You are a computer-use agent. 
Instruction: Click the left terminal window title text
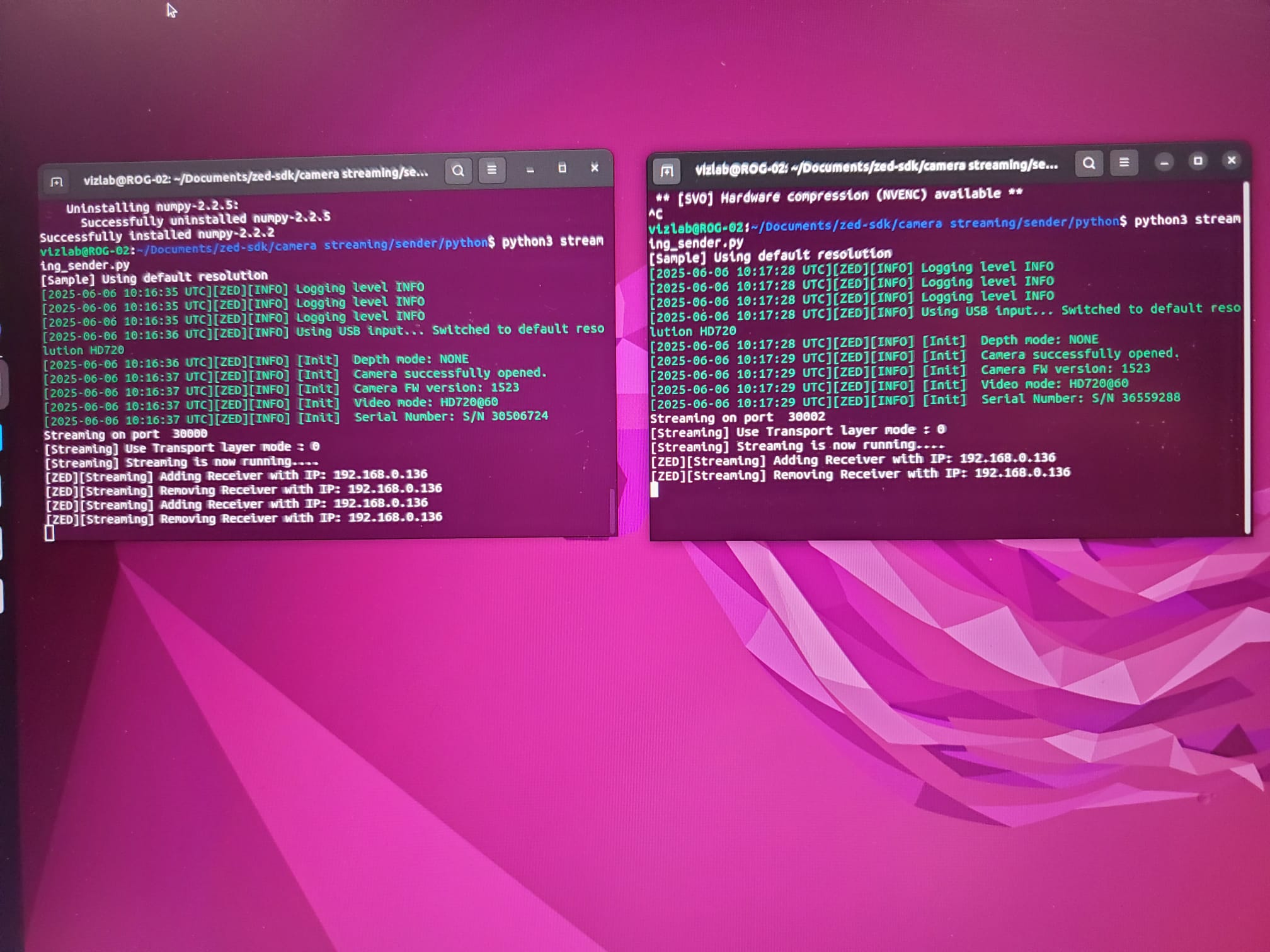coord(255,176)
